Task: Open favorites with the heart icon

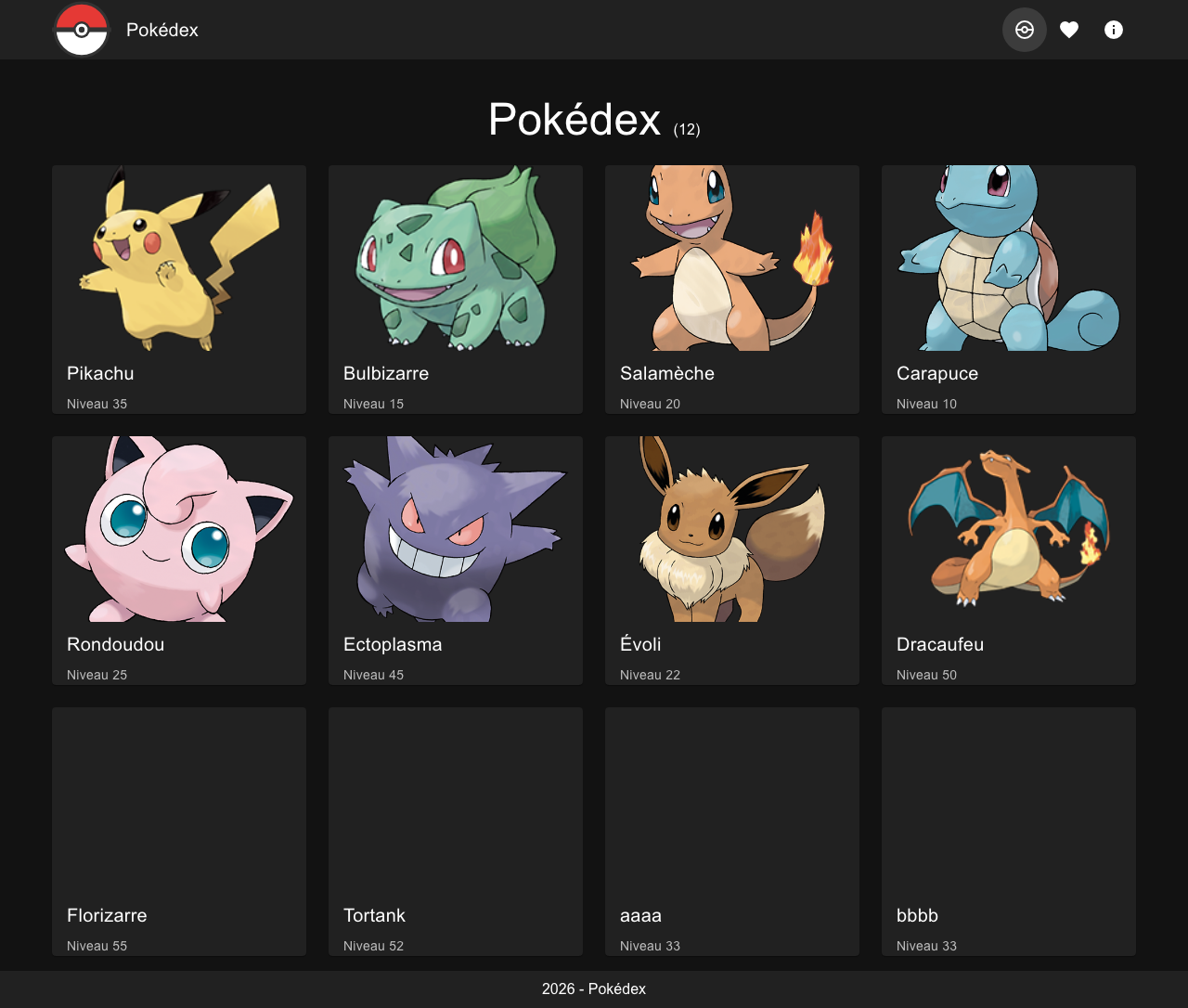Action: pos(1069,30)
